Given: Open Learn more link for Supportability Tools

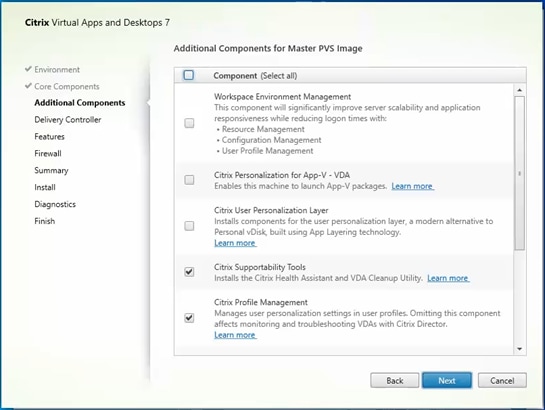Looking at the screenshot, I should click(x=448, y=278).
